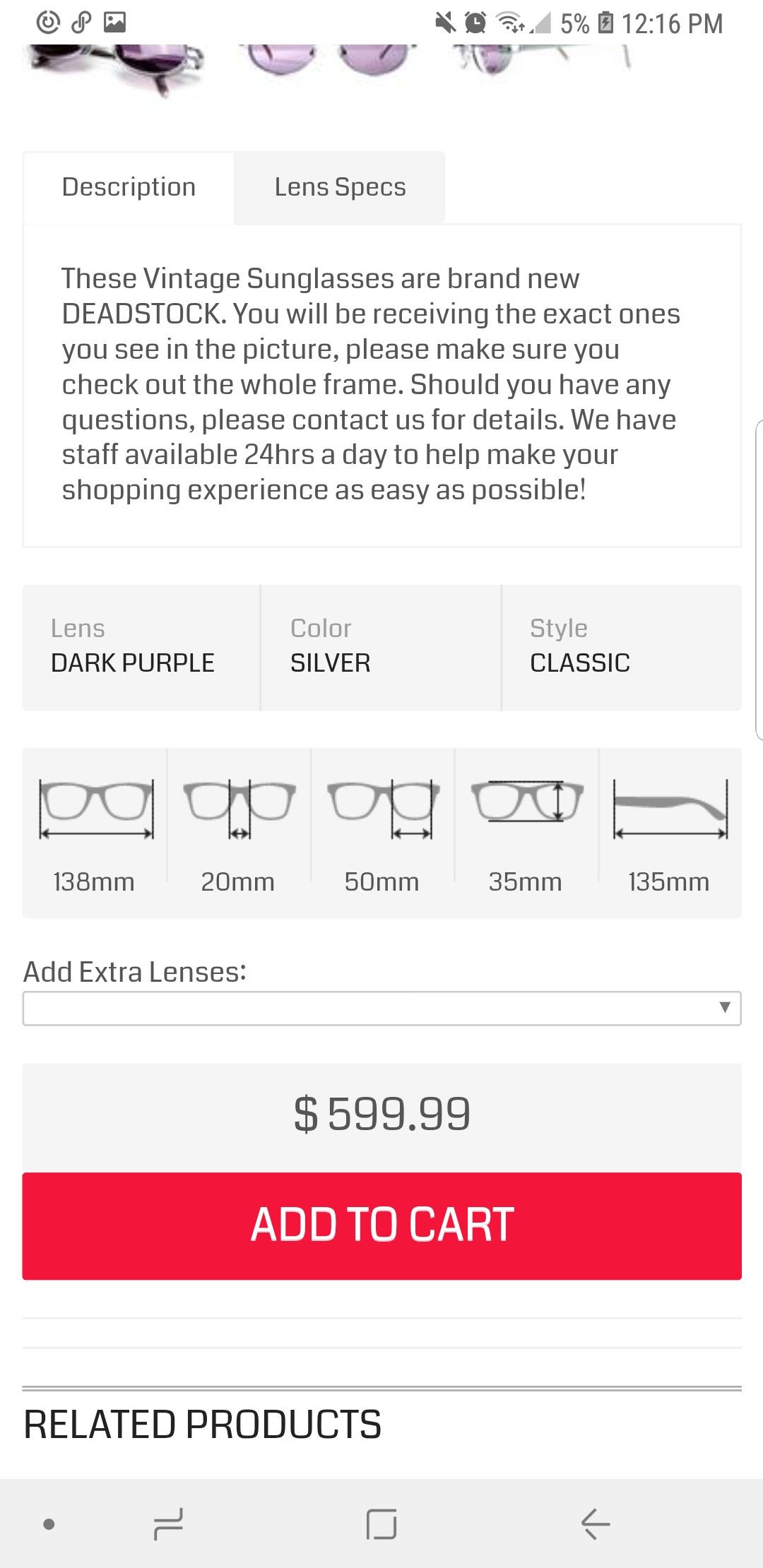The image size is (763, 1568).
Task: Tap the temple length 135mm icon
Action: tap(670, 809)
